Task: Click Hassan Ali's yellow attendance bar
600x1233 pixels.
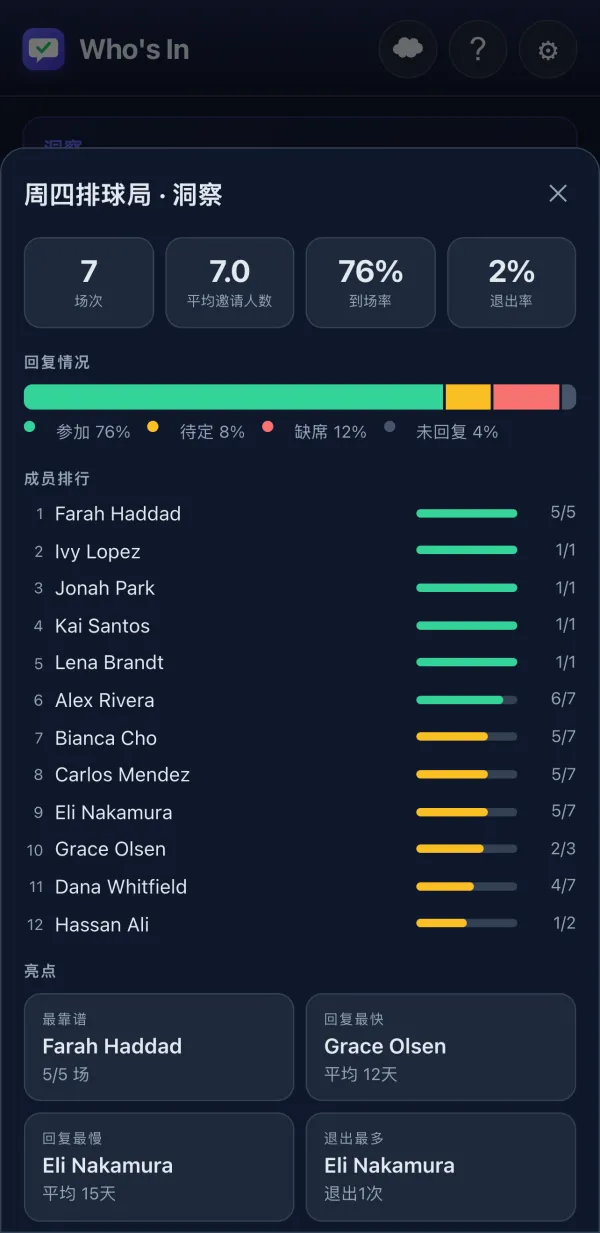Action: coord(441,923)
